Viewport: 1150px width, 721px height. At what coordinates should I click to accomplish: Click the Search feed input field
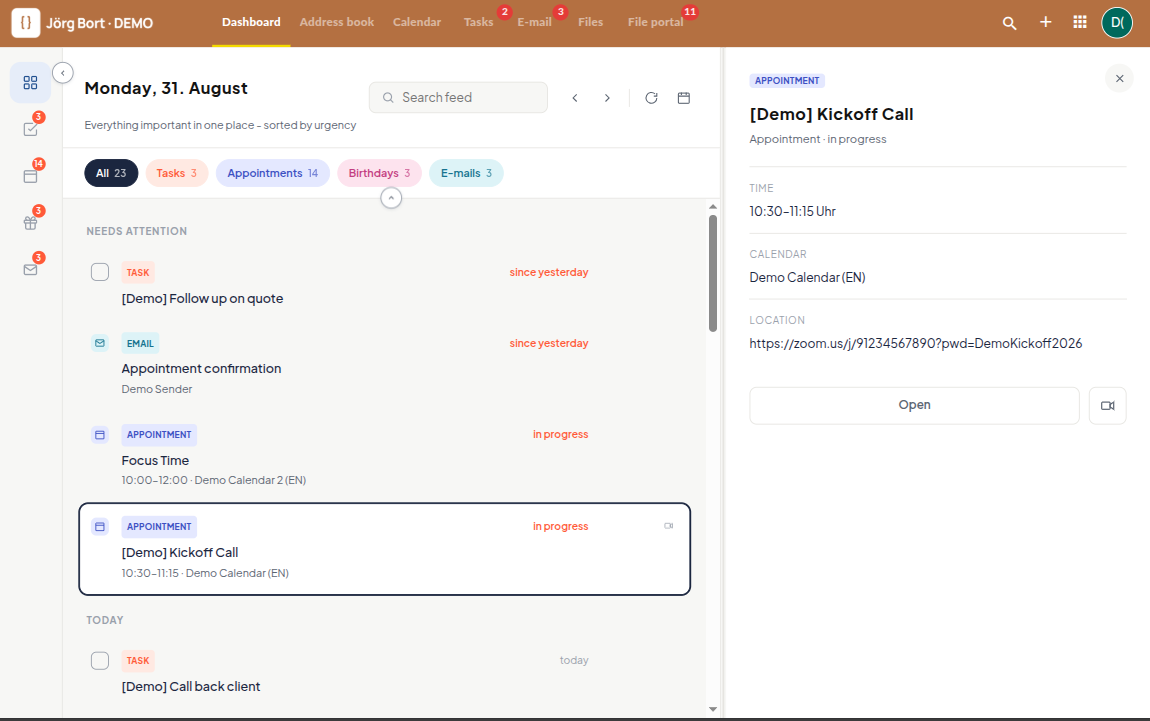click(458, 98)
